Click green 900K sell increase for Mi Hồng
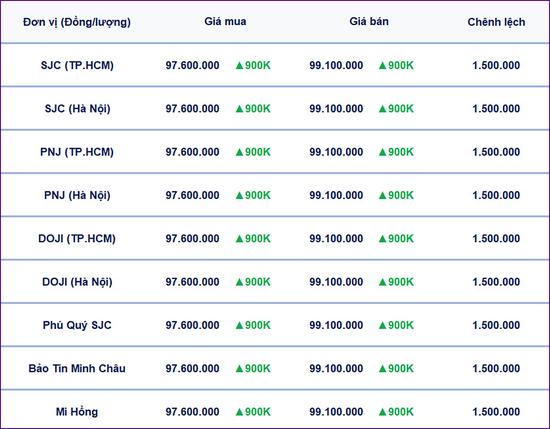Screen dimensions: 550x429 tap(396, 412)
